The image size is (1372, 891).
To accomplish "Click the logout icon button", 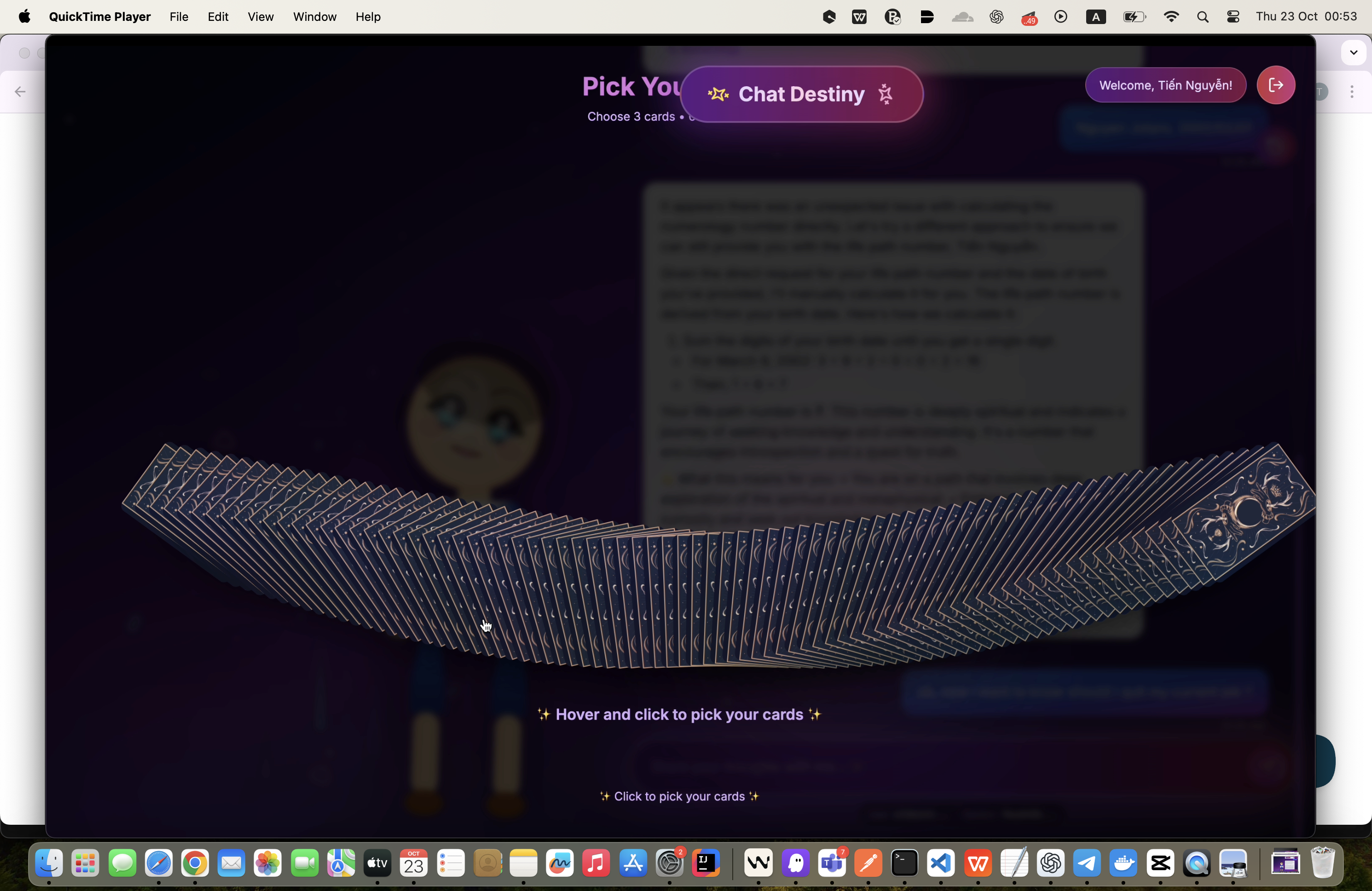I will point(1276,85).
